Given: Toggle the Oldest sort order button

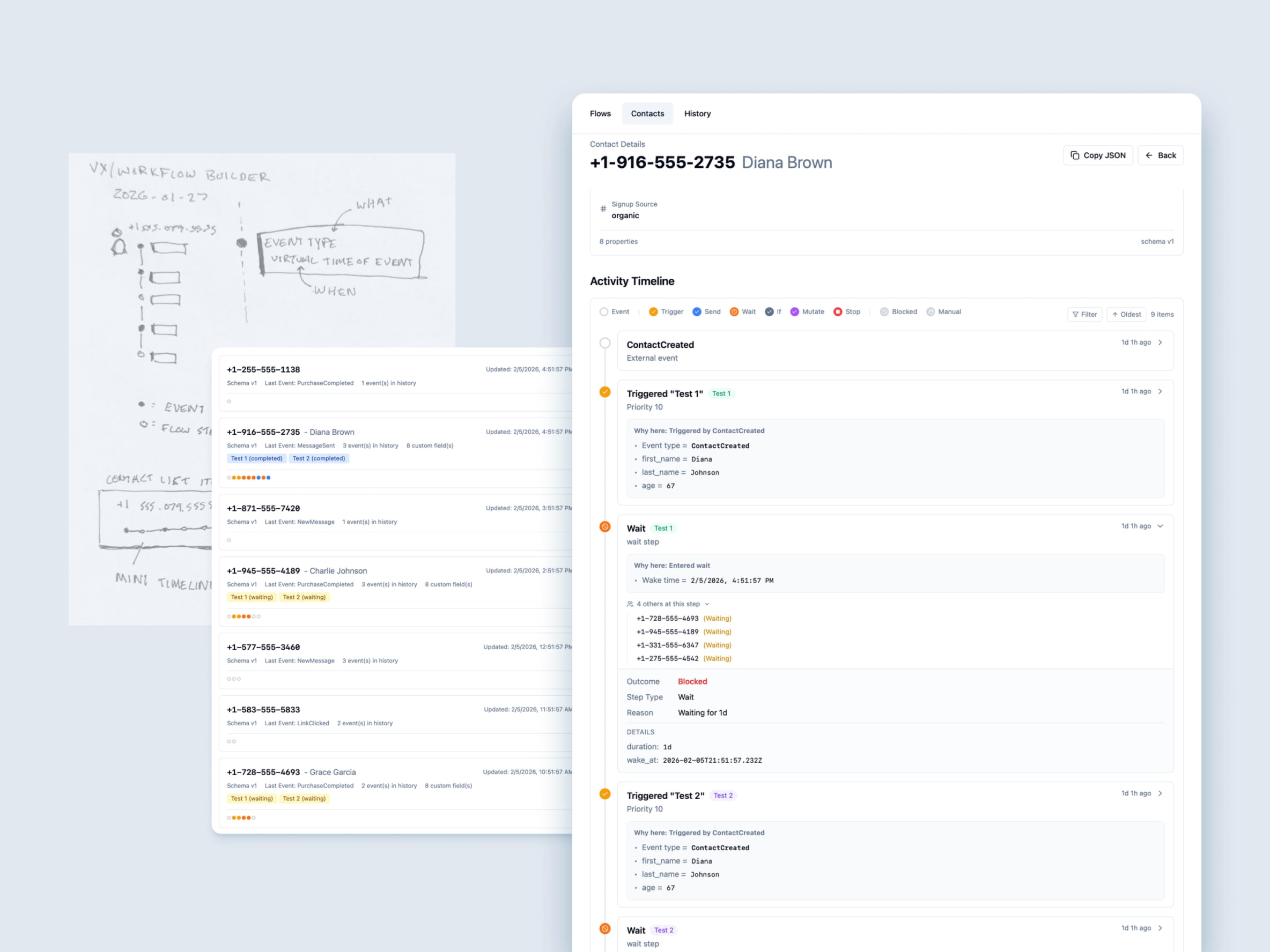Looking at the screenshot, I should 1126,315.
